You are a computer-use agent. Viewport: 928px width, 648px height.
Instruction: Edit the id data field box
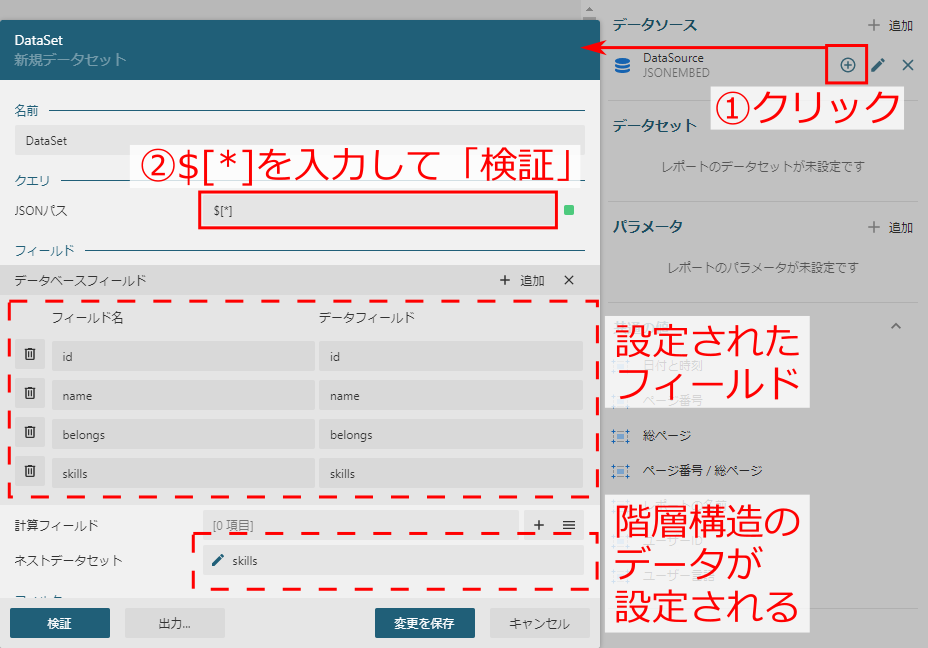(450, 356)
